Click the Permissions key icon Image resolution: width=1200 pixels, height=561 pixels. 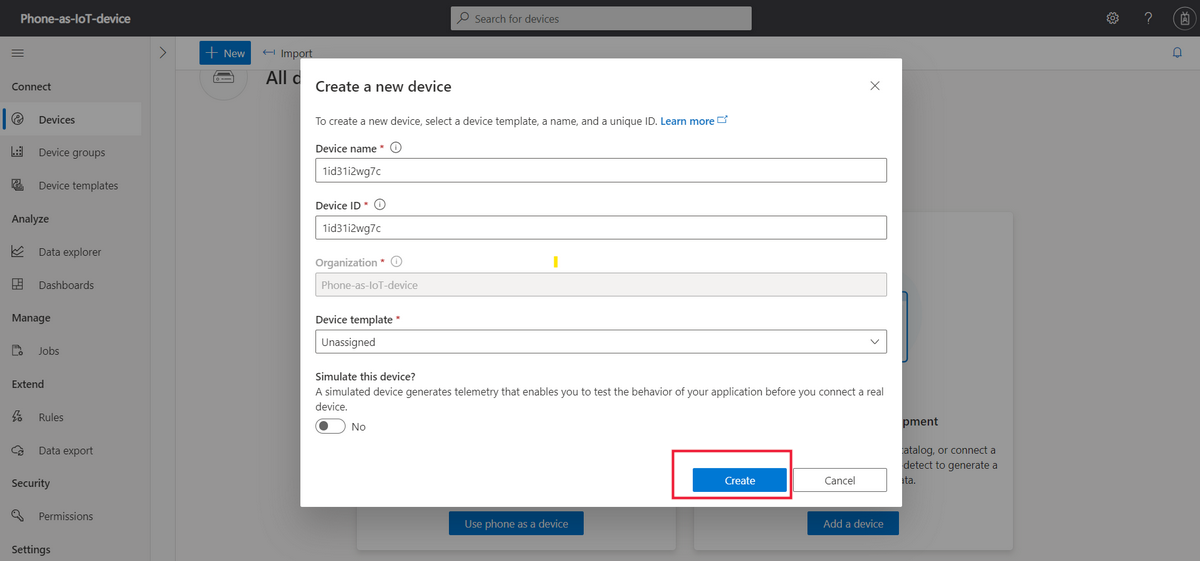pyautogui.click(x=18, y=516)
